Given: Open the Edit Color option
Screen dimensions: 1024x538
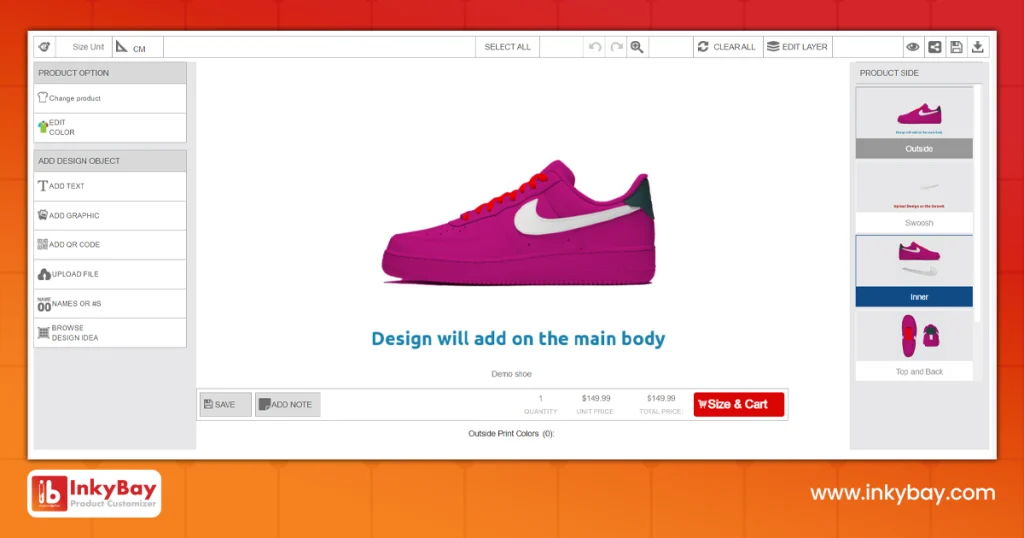Looking at the screenshot, I should point(110,127).
